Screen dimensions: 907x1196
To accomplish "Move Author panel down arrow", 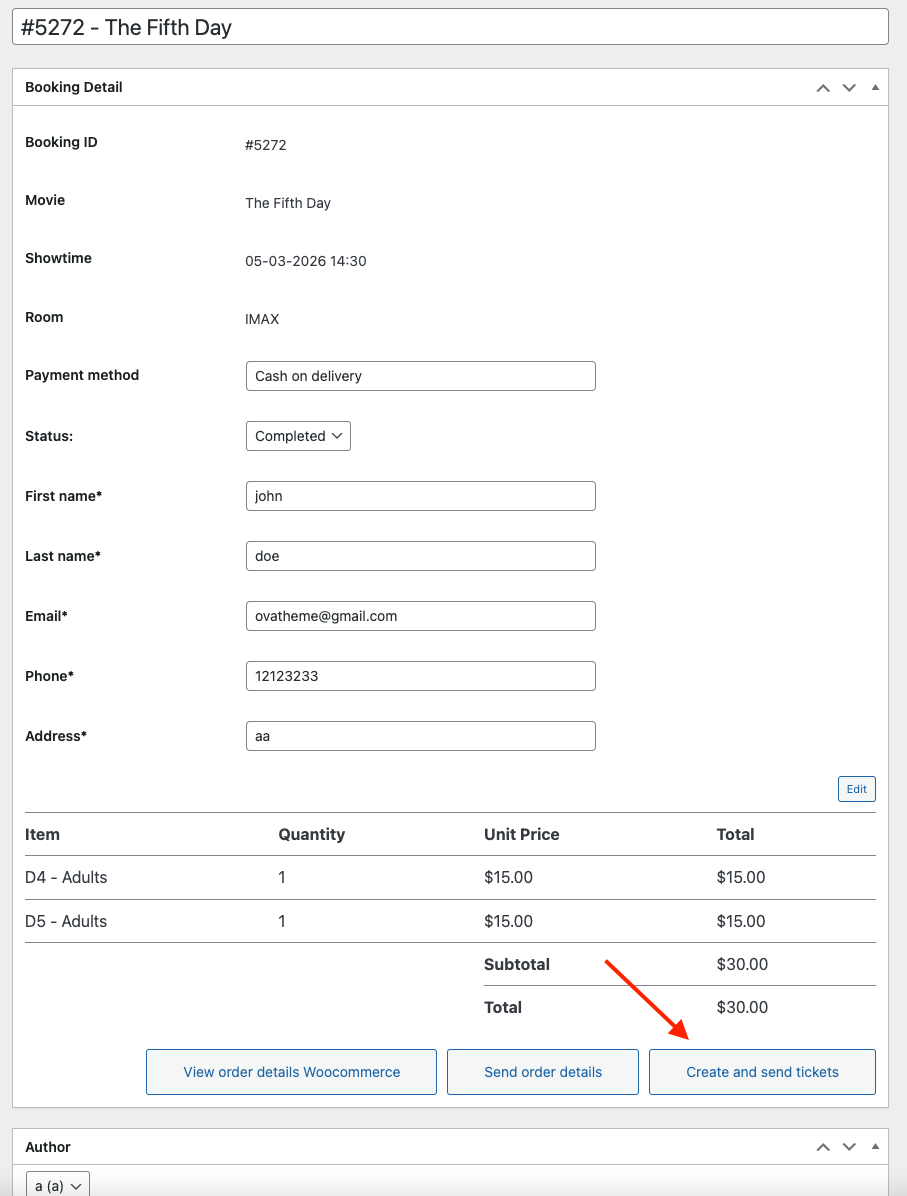I will (849, 1146).
